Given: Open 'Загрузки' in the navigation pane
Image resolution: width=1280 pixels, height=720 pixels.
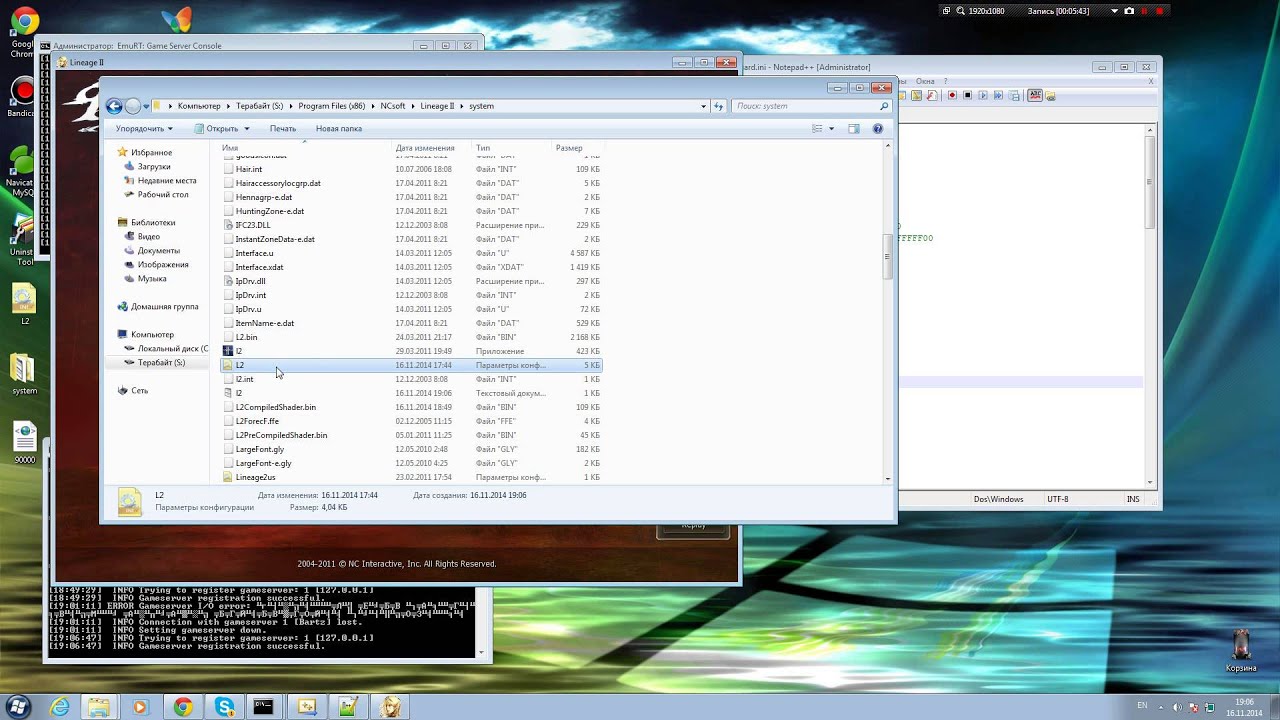Looking at the screenshot, I should pyautogui.click(x=154, y=167).
